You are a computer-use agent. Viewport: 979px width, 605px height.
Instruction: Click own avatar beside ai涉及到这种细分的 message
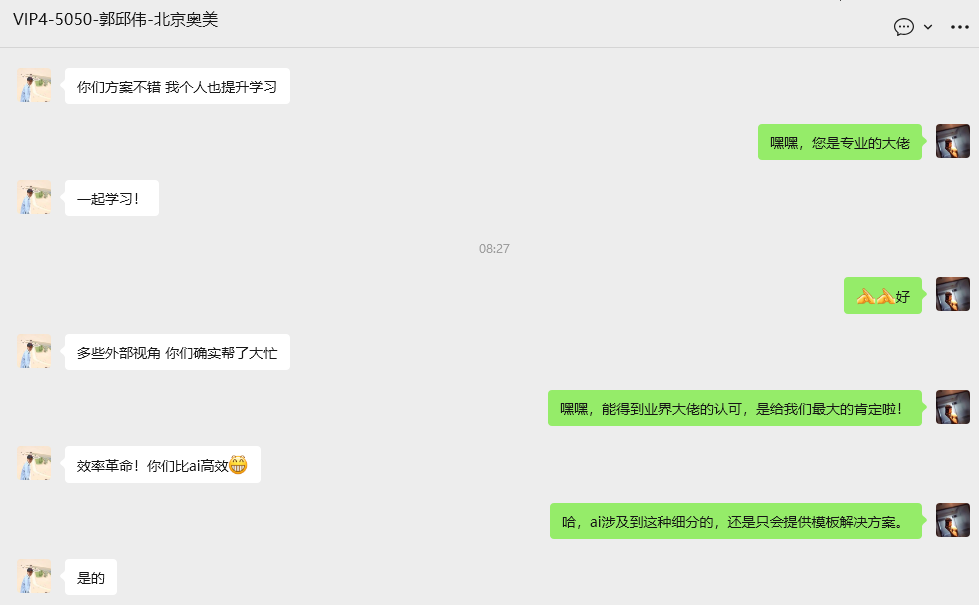point(952,520)
